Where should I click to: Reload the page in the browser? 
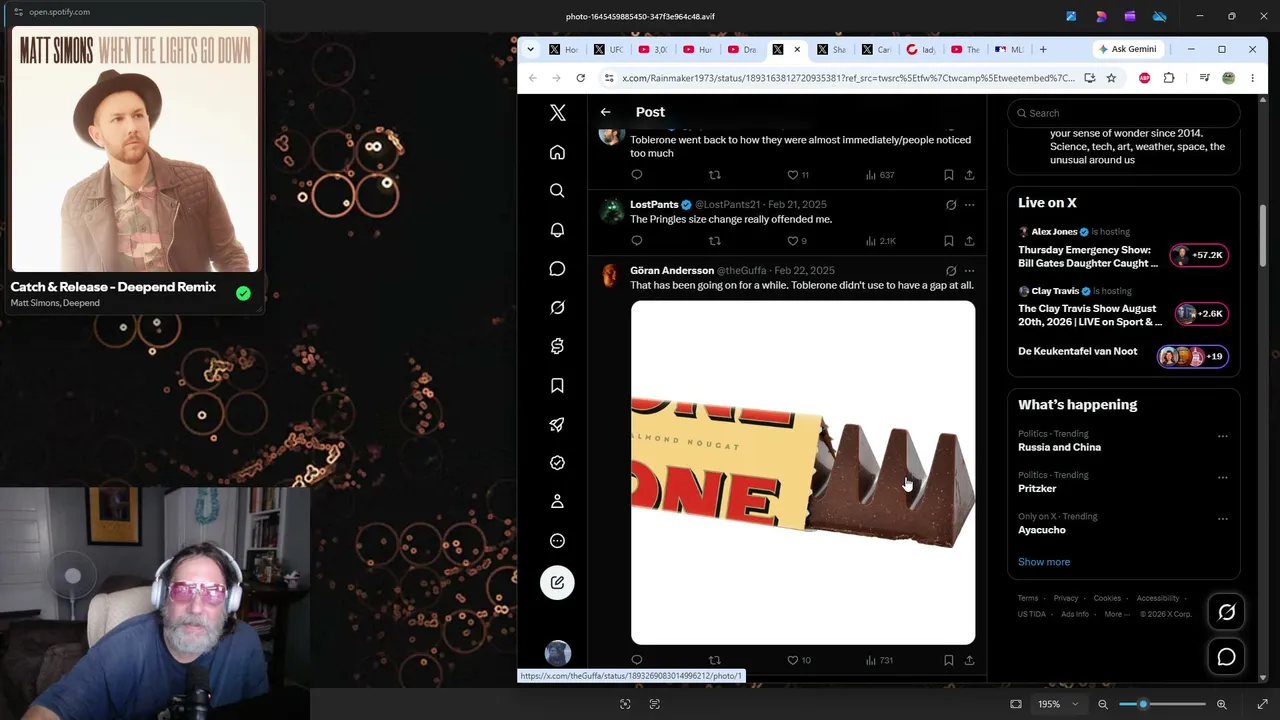pos(580,78)
